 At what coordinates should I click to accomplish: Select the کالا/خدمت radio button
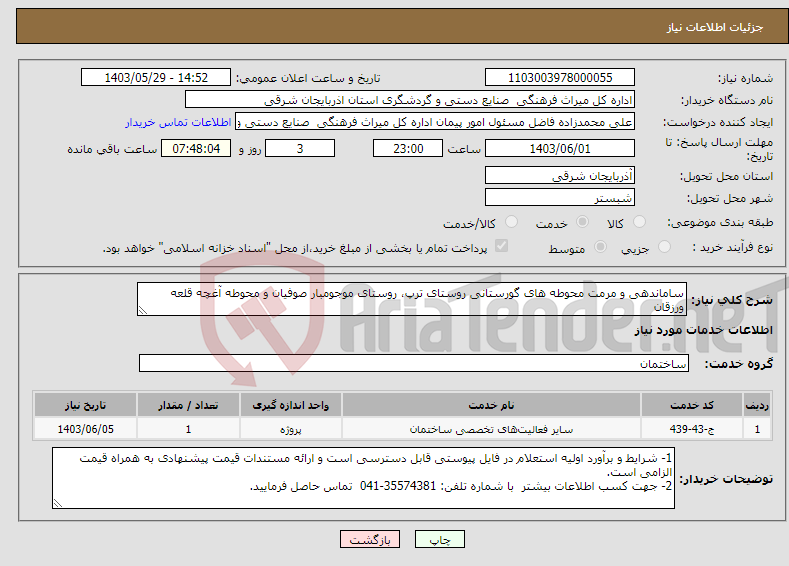coord(511,222)
